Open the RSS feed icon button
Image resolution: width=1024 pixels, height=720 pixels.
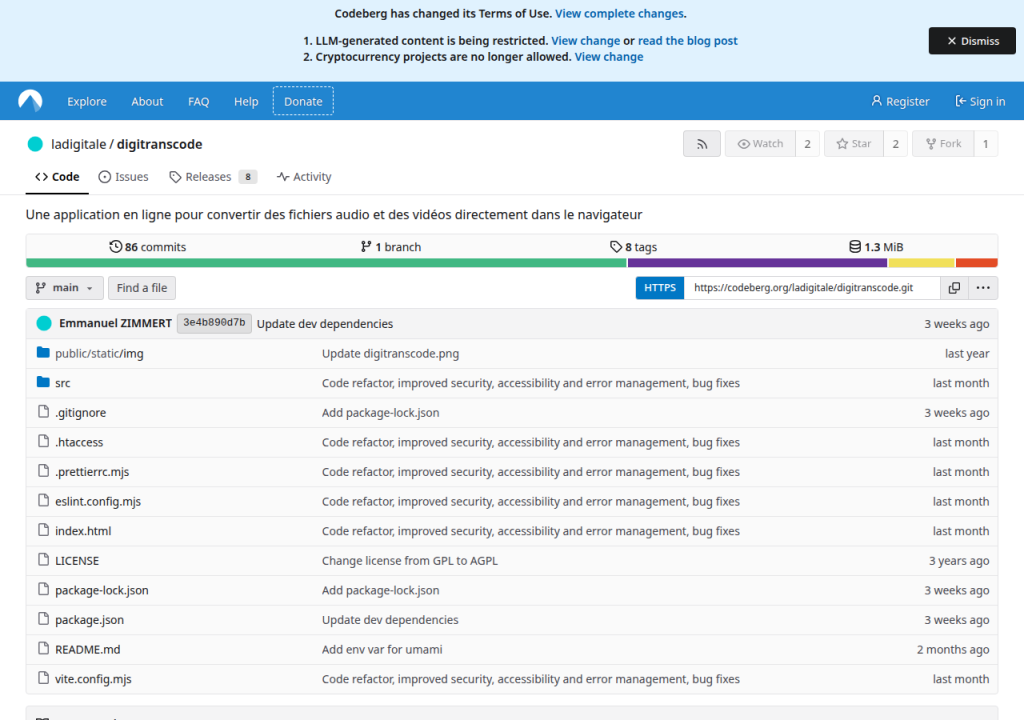702,144
